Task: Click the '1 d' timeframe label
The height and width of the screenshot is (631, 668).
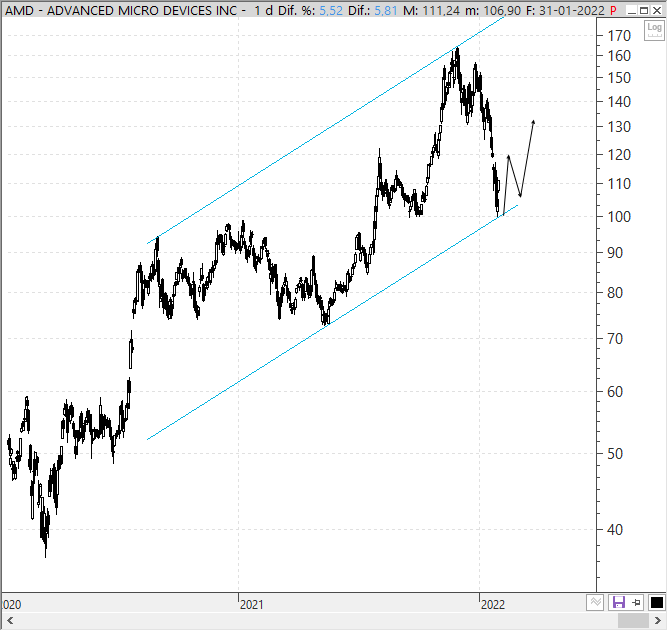Action: pos(264,11)
